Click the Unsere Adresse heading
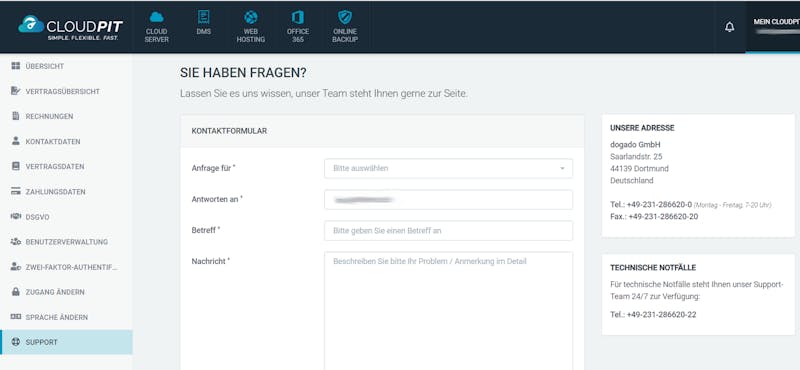 (x=642, y=128)
